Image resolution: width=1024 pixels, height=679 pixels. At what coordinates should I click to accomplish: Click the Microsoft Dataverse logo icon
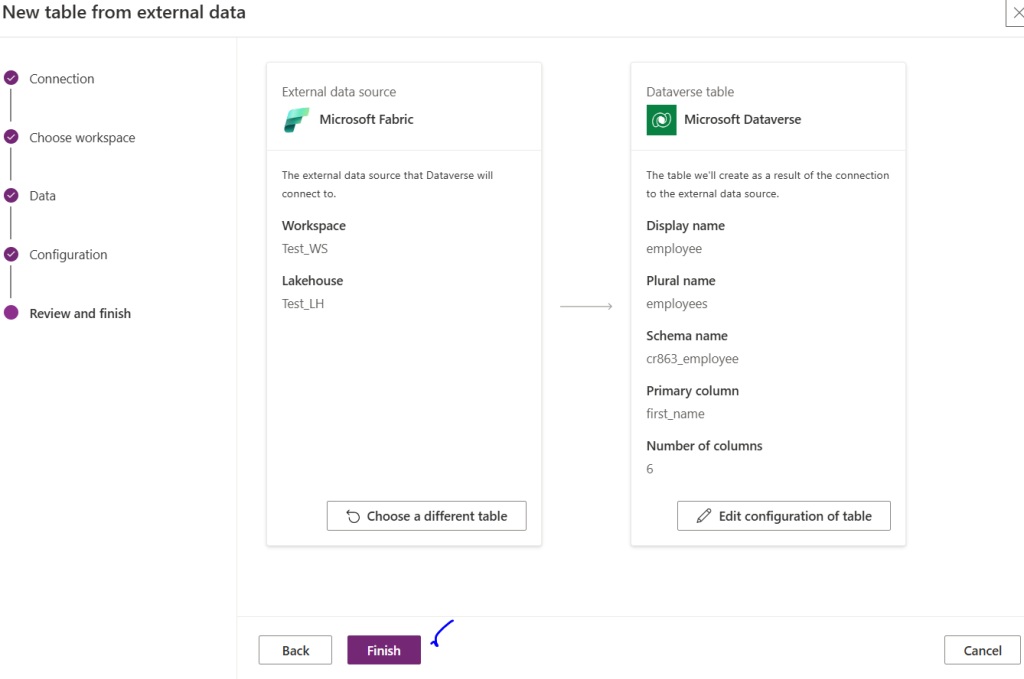[661, 120]
